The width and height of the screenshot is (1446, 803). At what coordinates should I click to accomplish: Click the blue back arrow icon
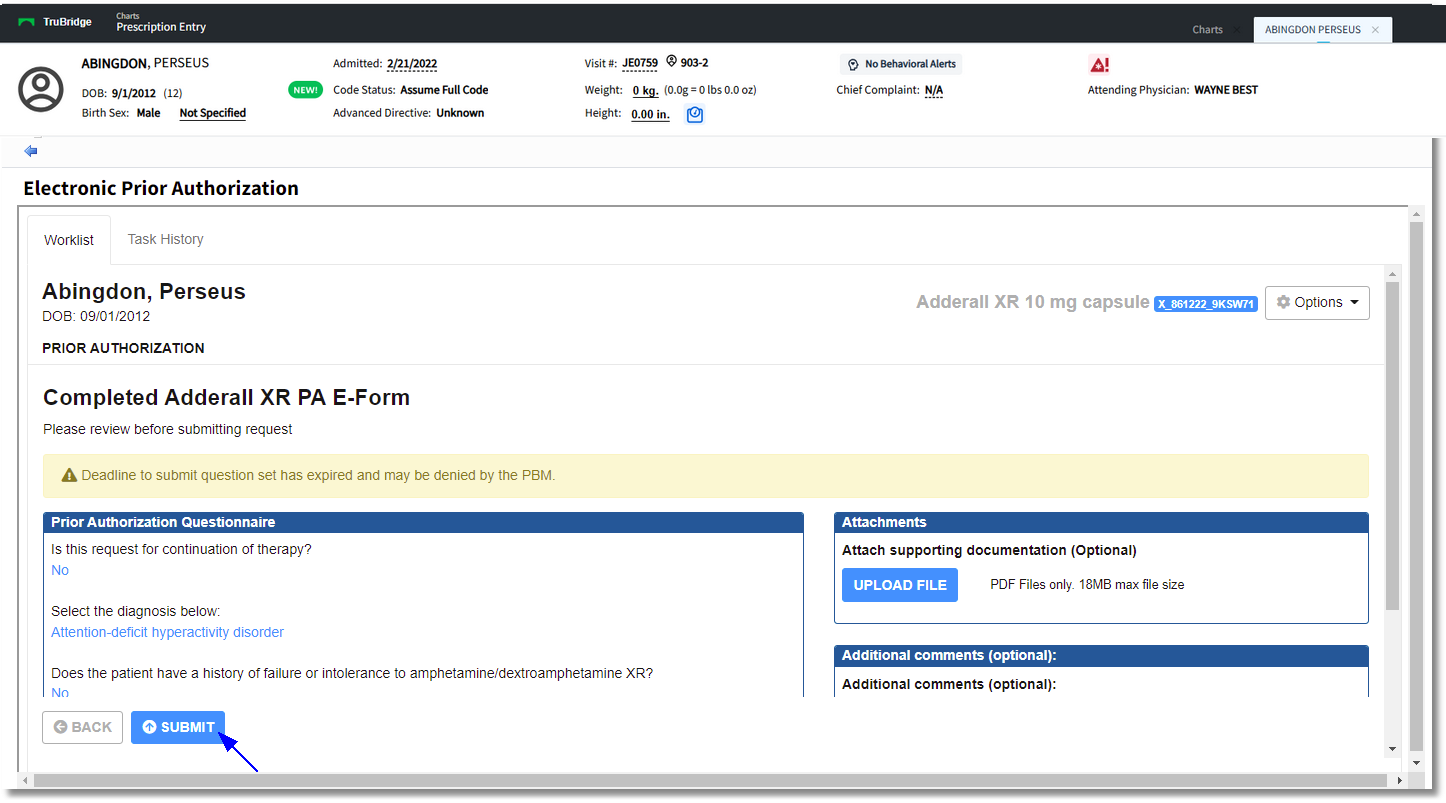[31, 151]
